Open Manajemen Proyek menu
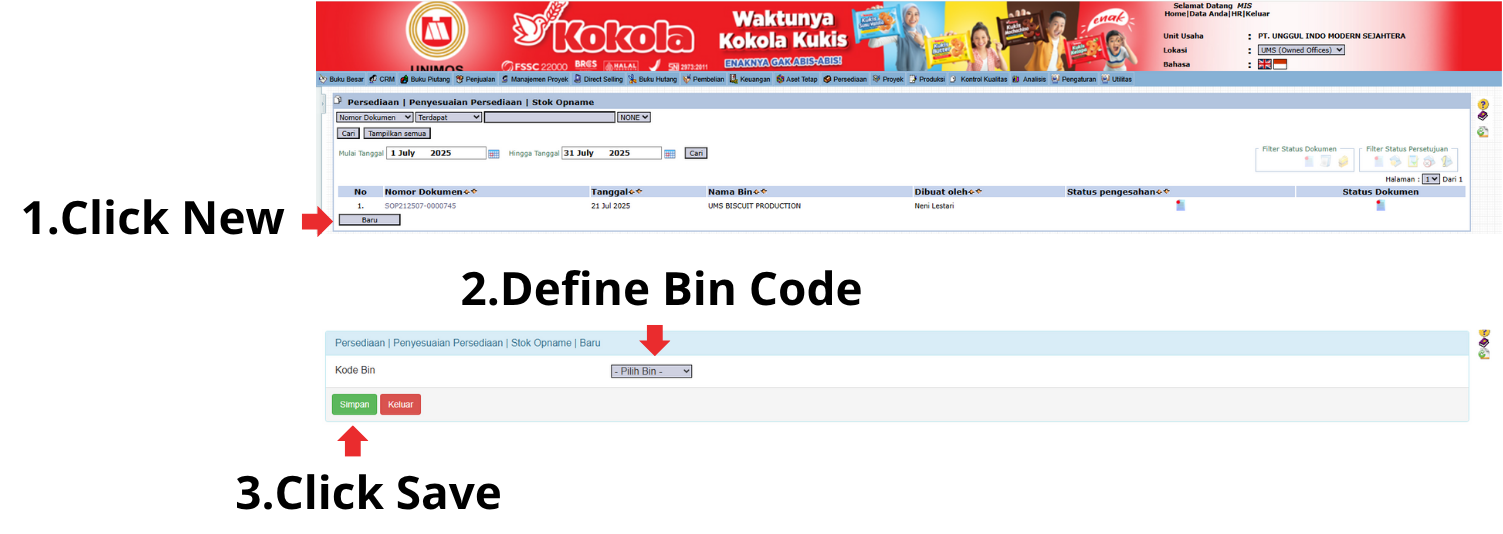Viewport: 1503px width, 534px height. 535,79
